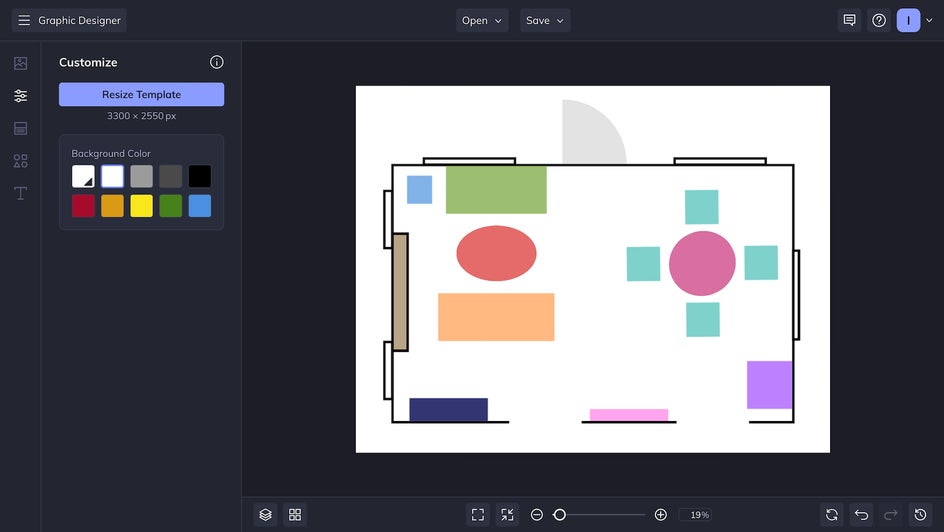The image size is (944, 532).
Task: Select the black background swatch
Action: 200,176
